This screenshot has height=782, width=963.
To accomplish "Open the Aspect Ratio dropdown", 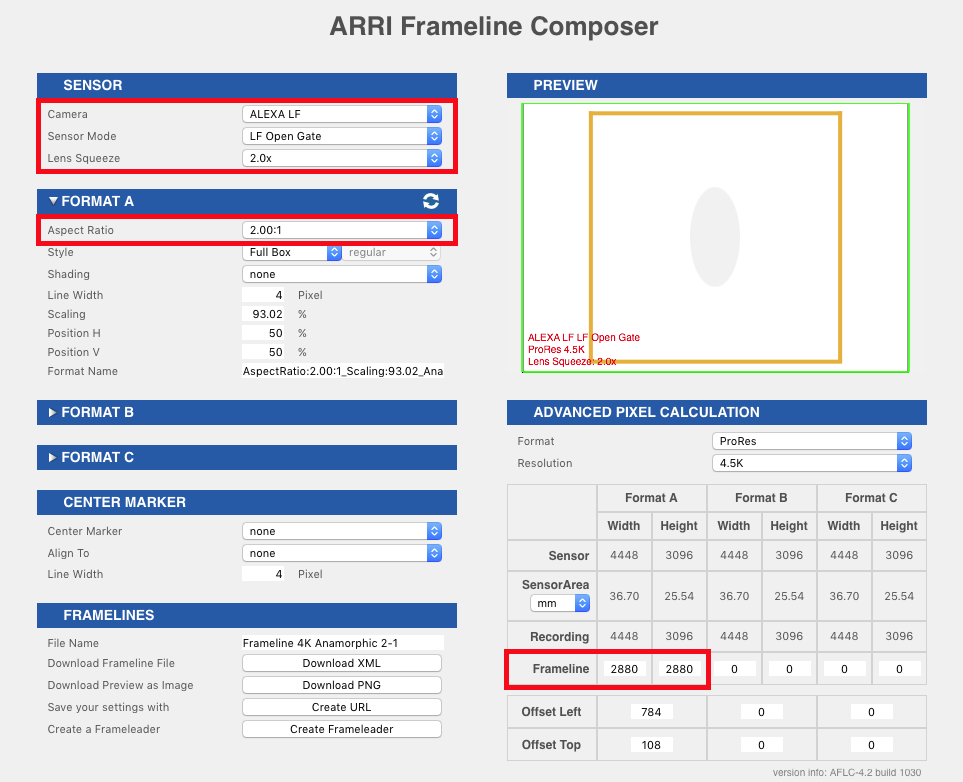I will (x=341, y=230).
